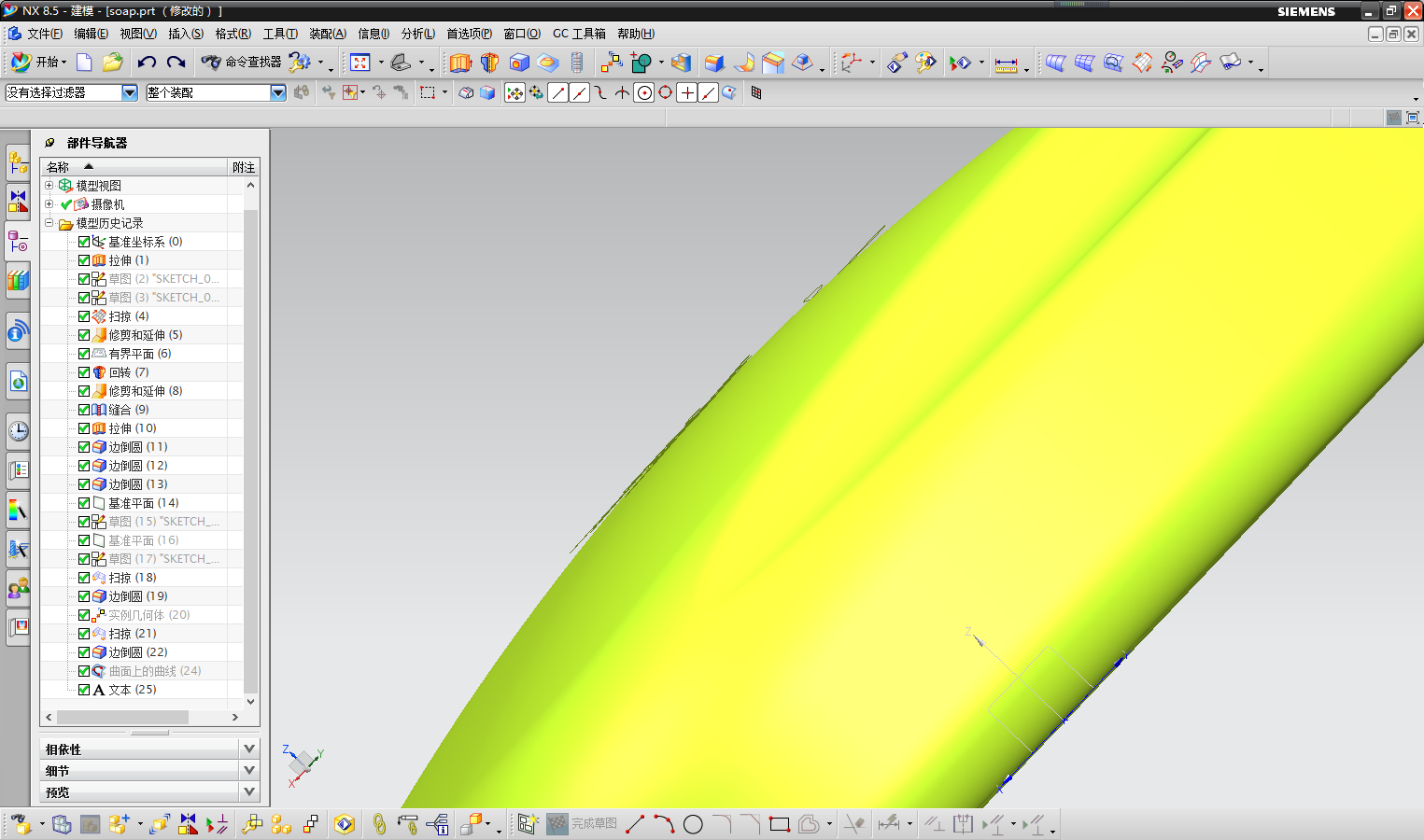This screenshot has width=1424, height=840.
Task: Enable the snap Arc Center icon
Action: pos(644,92)
